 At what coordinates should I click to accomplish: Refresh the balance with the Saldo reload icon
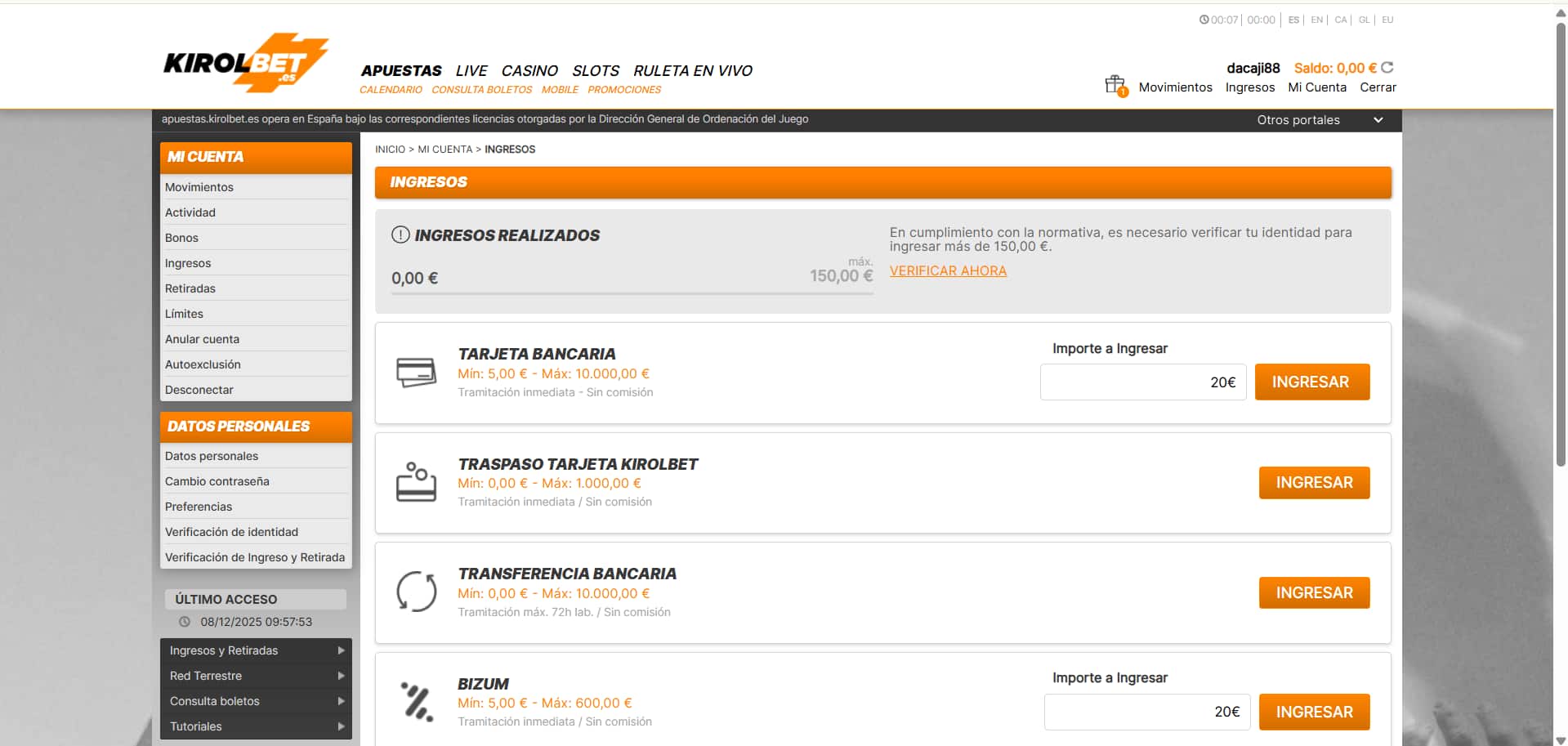click(x=1387, y=68)
